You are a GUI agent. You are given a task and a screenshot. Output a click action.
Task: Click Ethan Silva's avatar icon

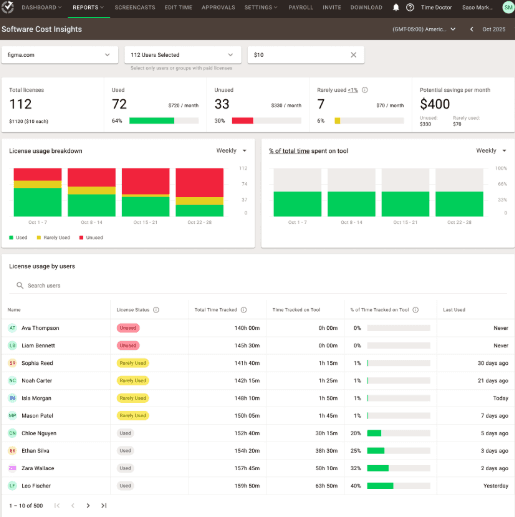pyautogui.click(x=12, y=451)
